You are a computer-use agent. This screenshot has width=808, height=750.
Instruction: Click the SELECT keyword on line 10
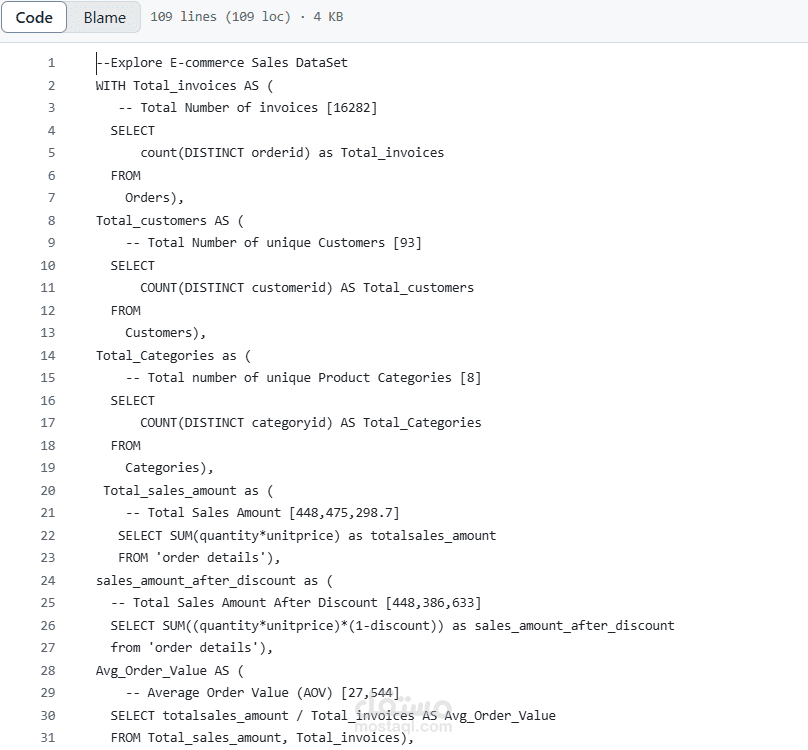pyautogui.click(x=132, y=265)
